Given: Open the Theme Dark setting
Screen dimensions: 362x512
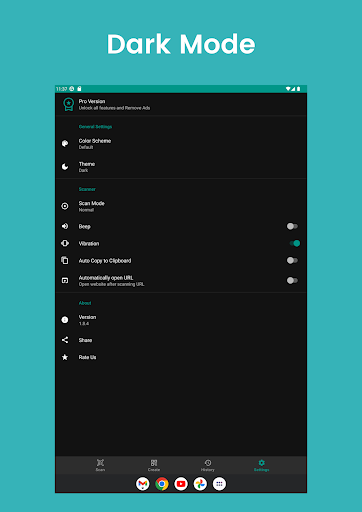Looking at the screenshot, I should pyautogui.click(x=181, y=167).
